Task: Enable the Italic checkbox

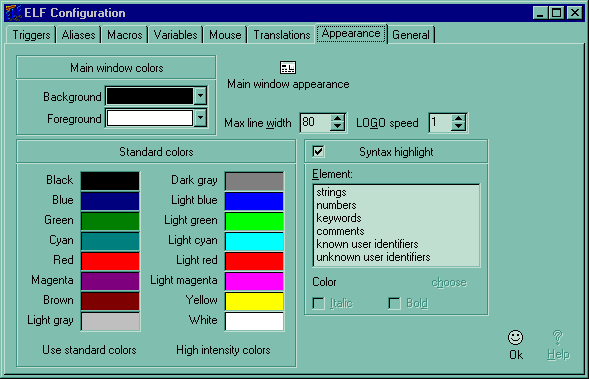Action: coord(318,303)
